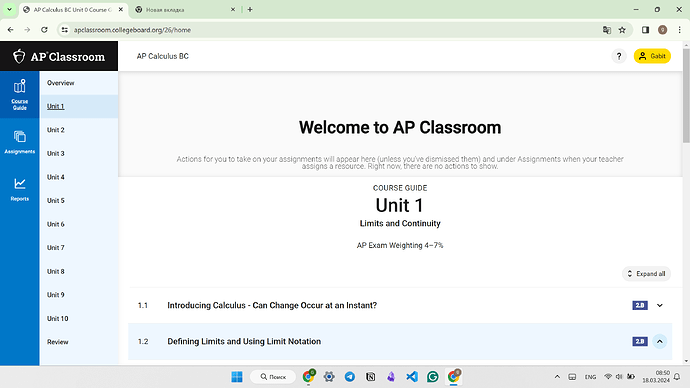The image size is (690, 388).
Task: Bookmark this page with the star icon
Action: [x=622, y=30]
